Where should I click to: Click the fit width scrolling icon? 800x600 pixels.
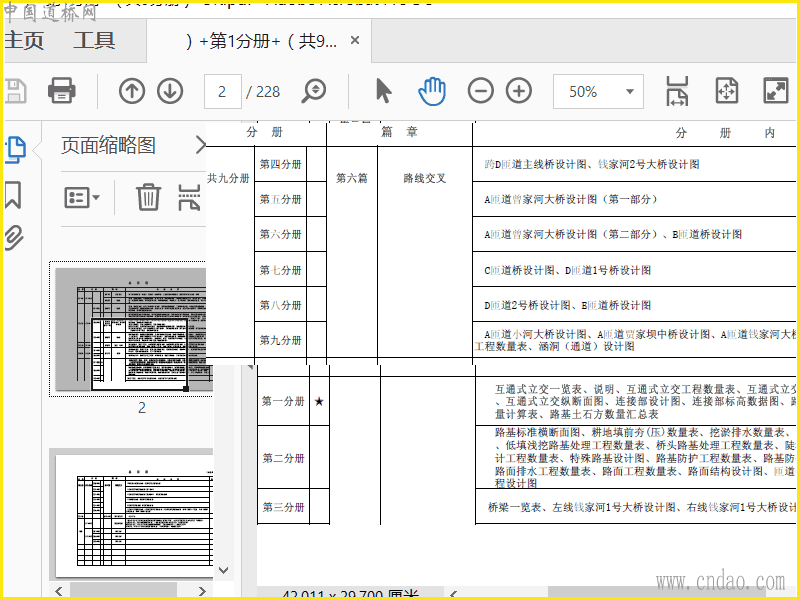(x=677, y=91)
